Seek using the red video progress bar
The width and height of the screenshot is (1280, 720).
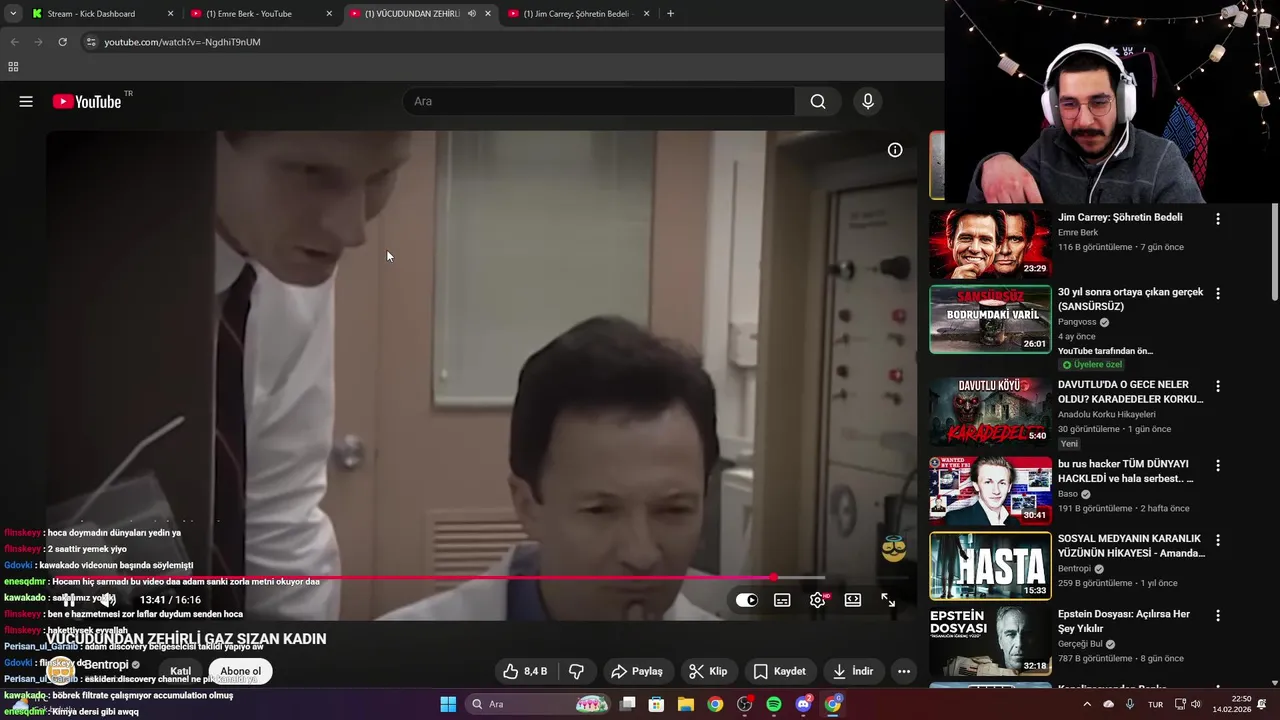tap(436, 578)
